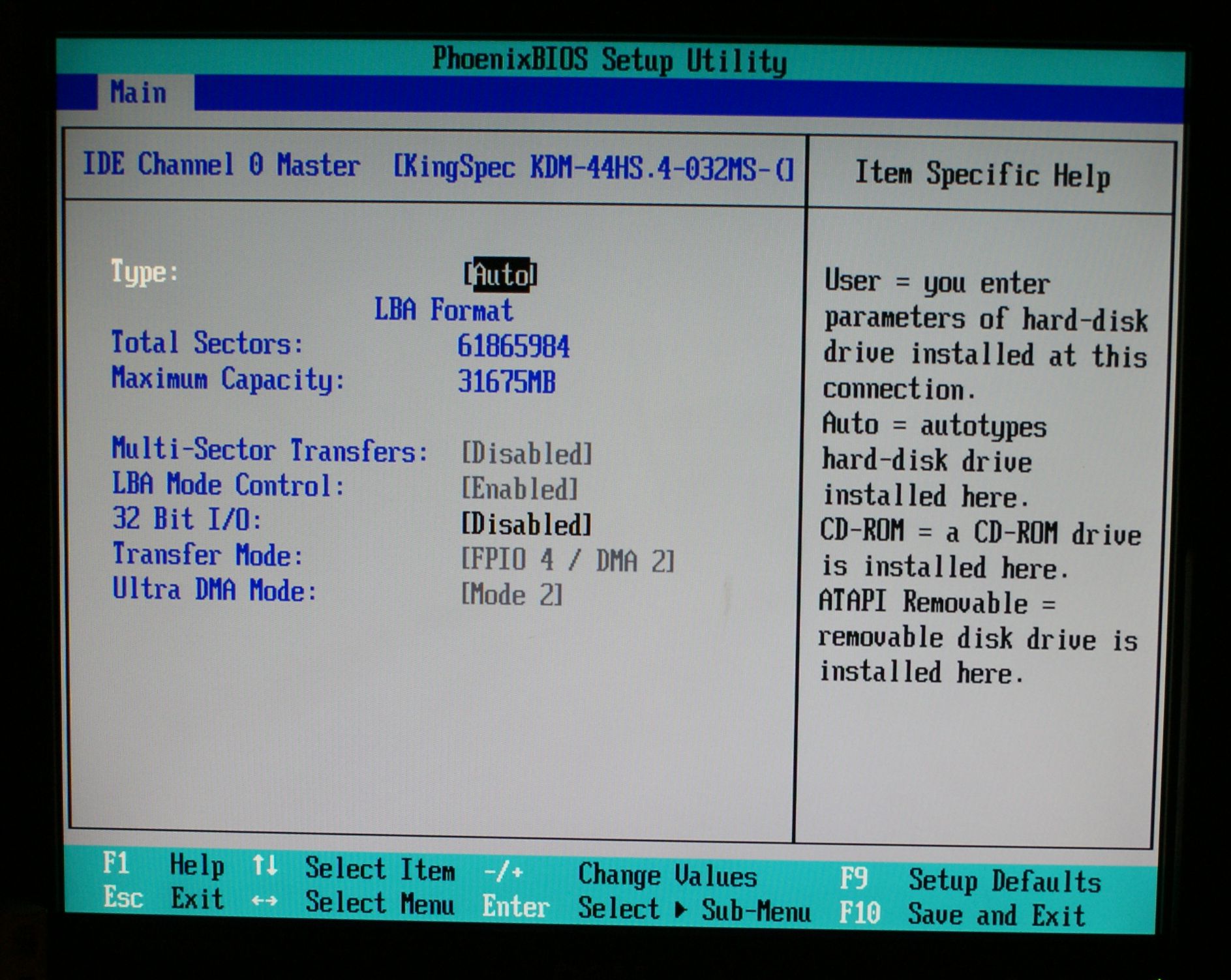Click the 31675MB capacity value
This screenshot has height=980, width=1231.
tap(507, 382)
